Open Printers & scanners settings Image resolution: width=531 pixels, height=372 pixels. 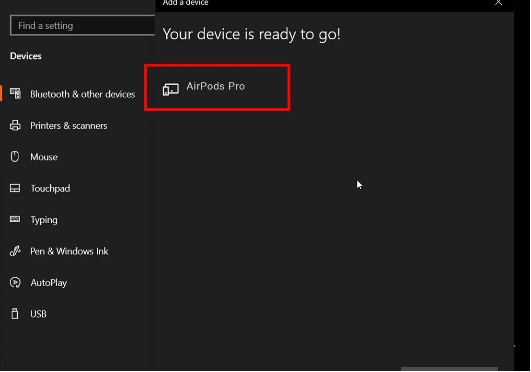coord(69,126)
